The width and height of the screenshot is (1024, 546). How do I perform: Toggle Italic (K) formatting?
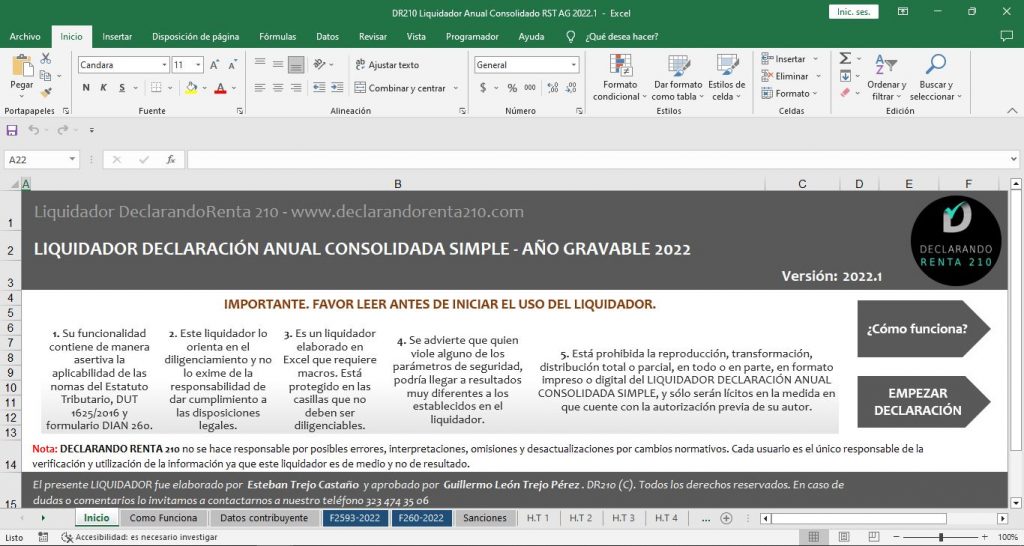click(x=103, y=88)
